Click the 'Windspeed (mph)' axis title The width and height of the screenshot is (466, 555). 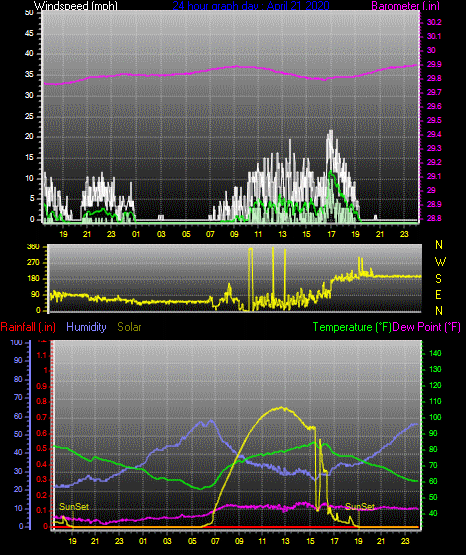[75, 6]
